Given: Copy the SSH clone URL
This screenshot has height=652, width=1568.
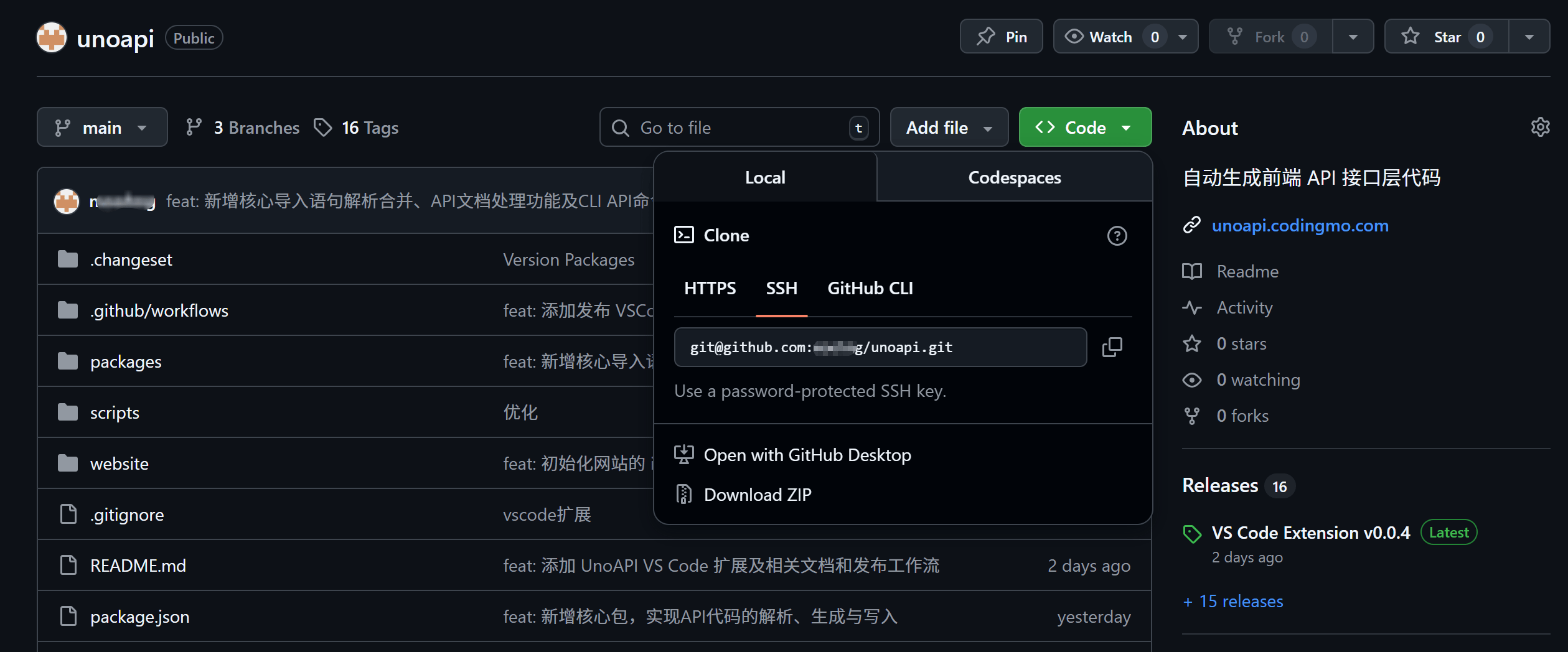Looking at the screenshot, I should click(x=1112, y=347).
